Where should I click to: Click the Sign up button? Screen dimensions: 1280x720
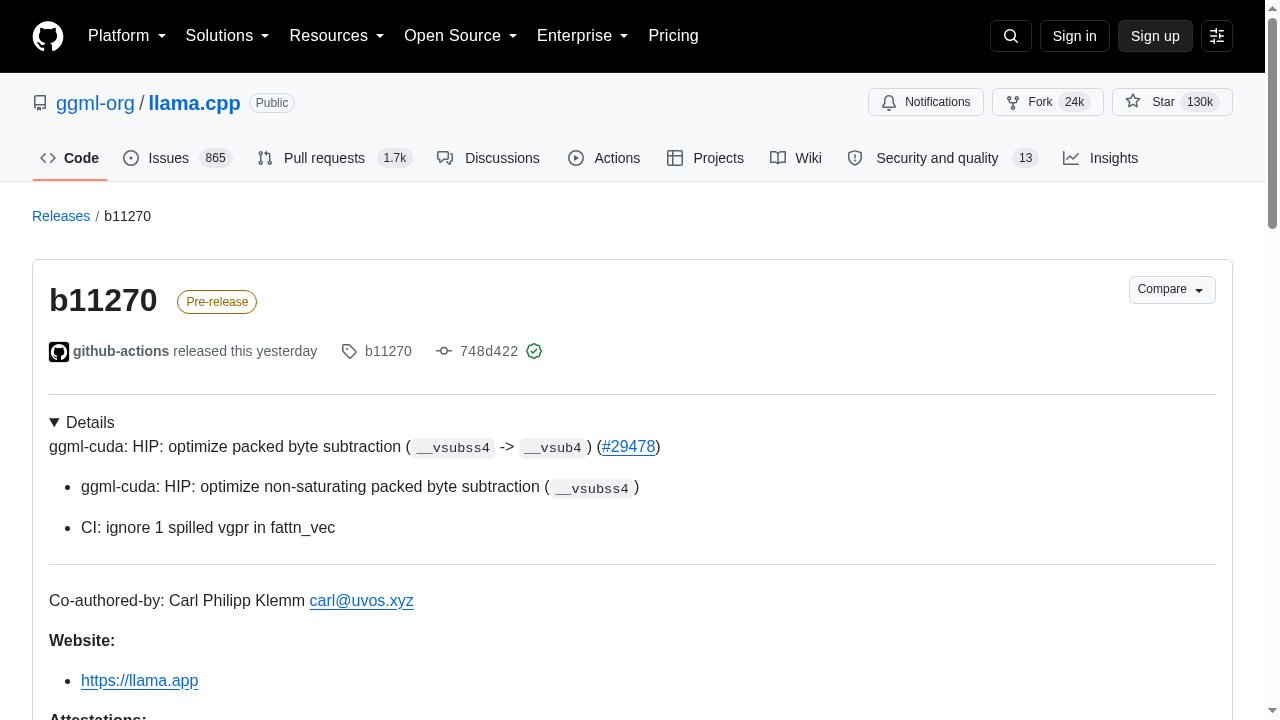(x=1155, y=36)
